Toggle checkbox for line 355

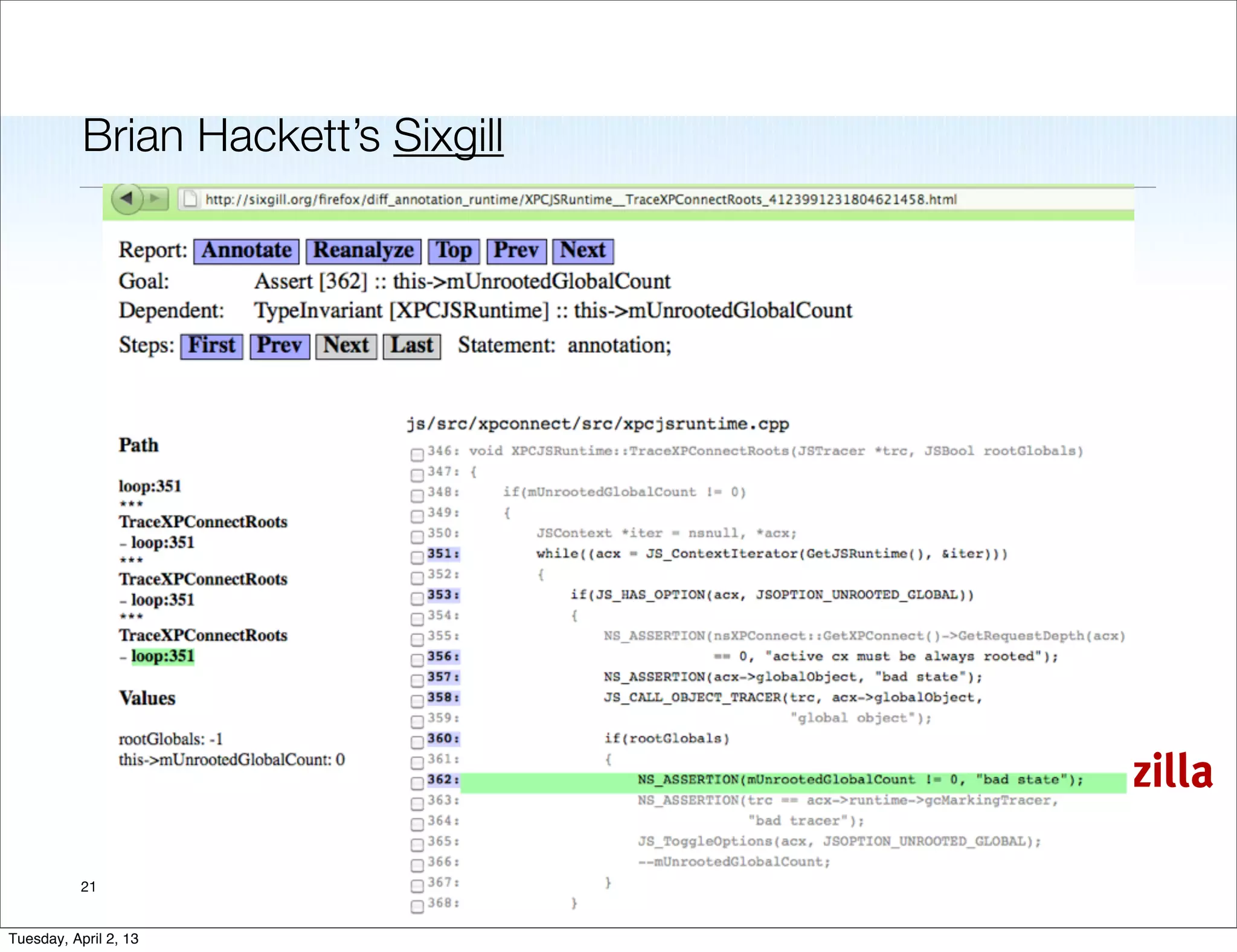coord(417,639)
